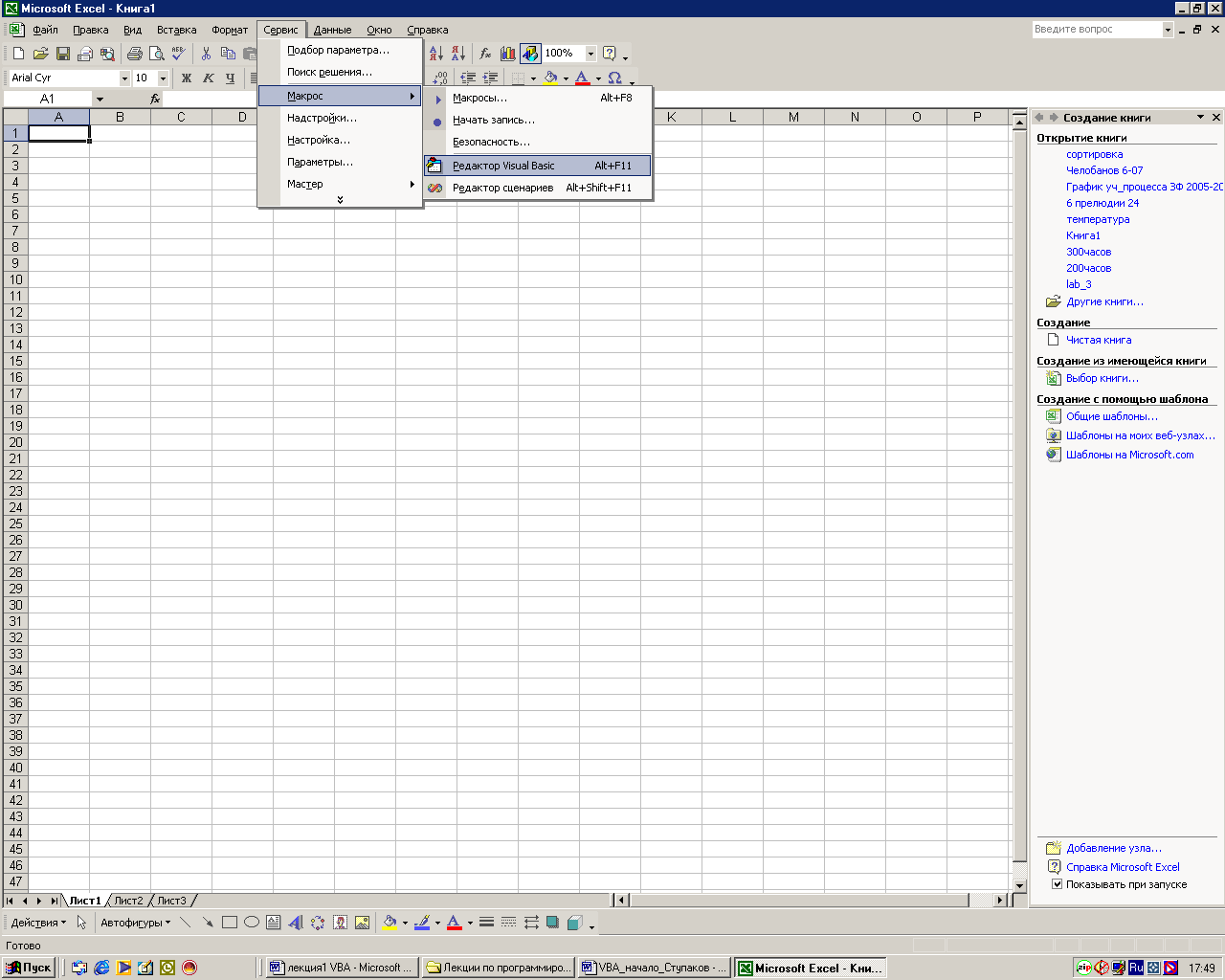Toggle the Drawing toolbar button
Image resolution: width=1225 pixels, height=980 pixels.
(x=530, y=54)
